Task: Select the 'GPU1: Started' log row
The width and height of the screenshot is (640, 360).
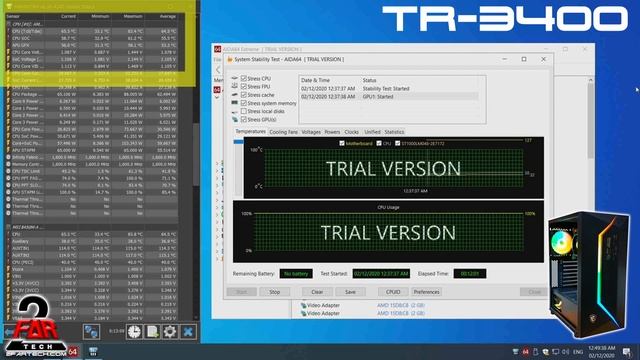Action: click(x=389, y=97)
